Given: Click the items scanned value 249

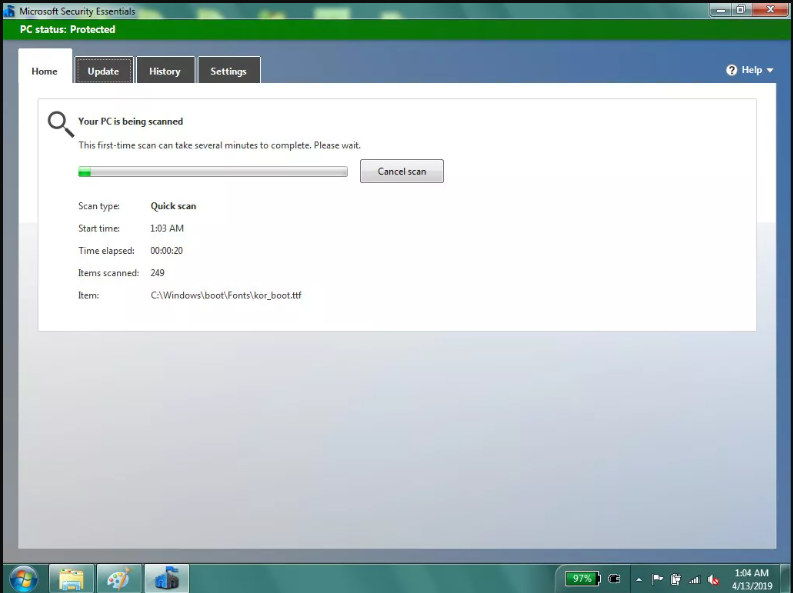Looking at the screenshot, I should (x=157, y=272).
